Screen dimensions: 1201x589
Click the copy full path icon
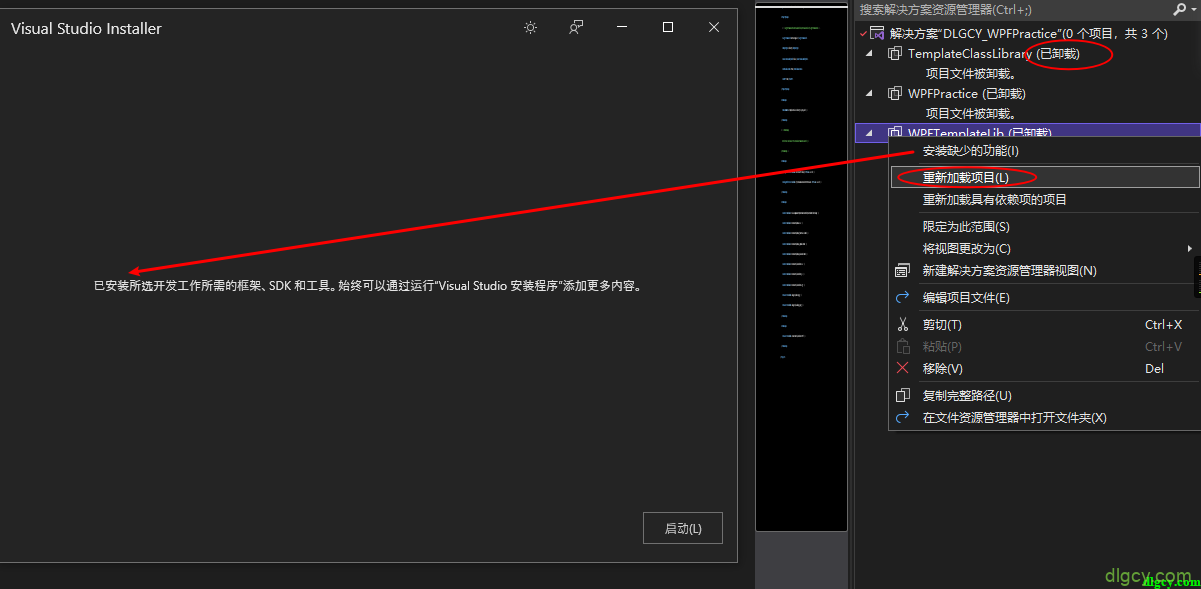point(902,395)
